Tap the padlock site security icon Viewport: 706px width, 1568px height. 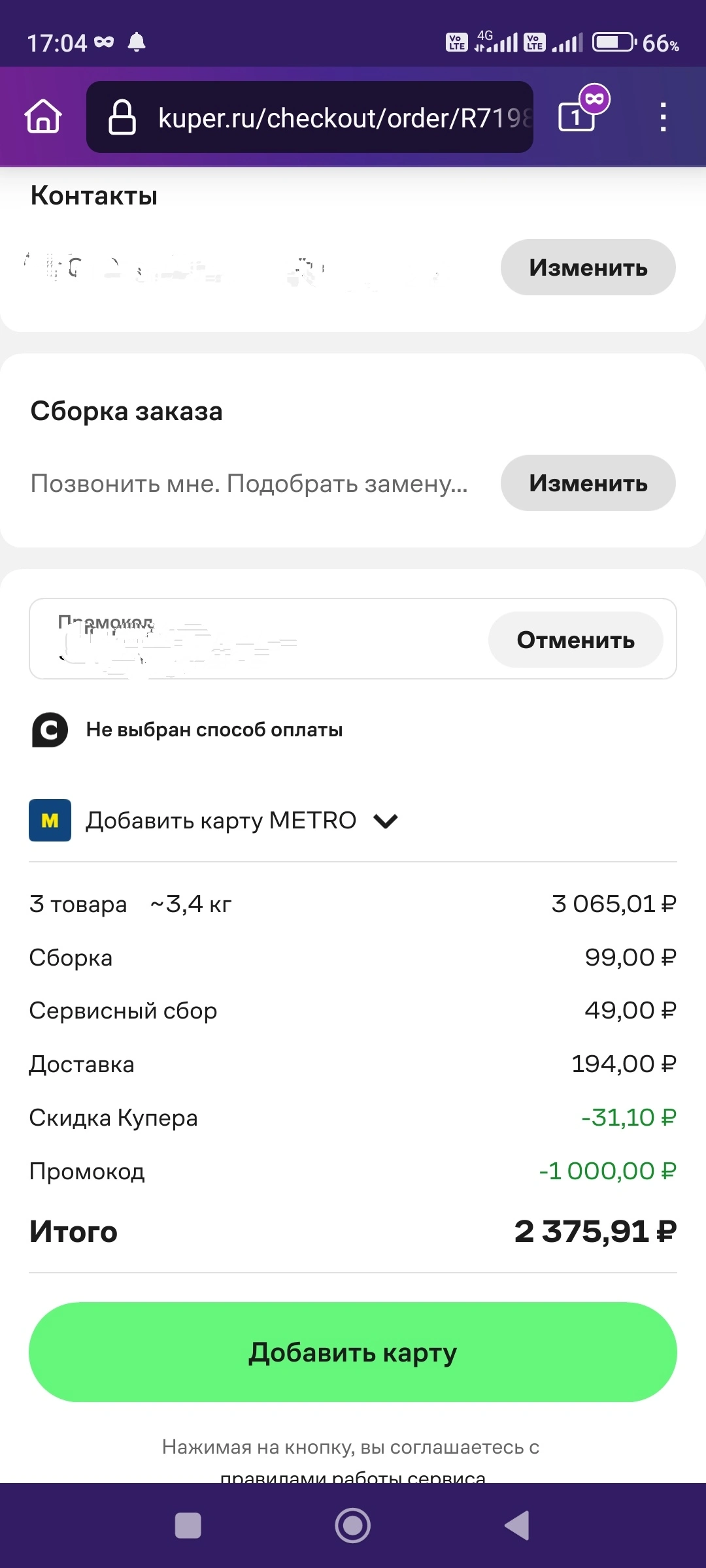[x=122, y=117]
